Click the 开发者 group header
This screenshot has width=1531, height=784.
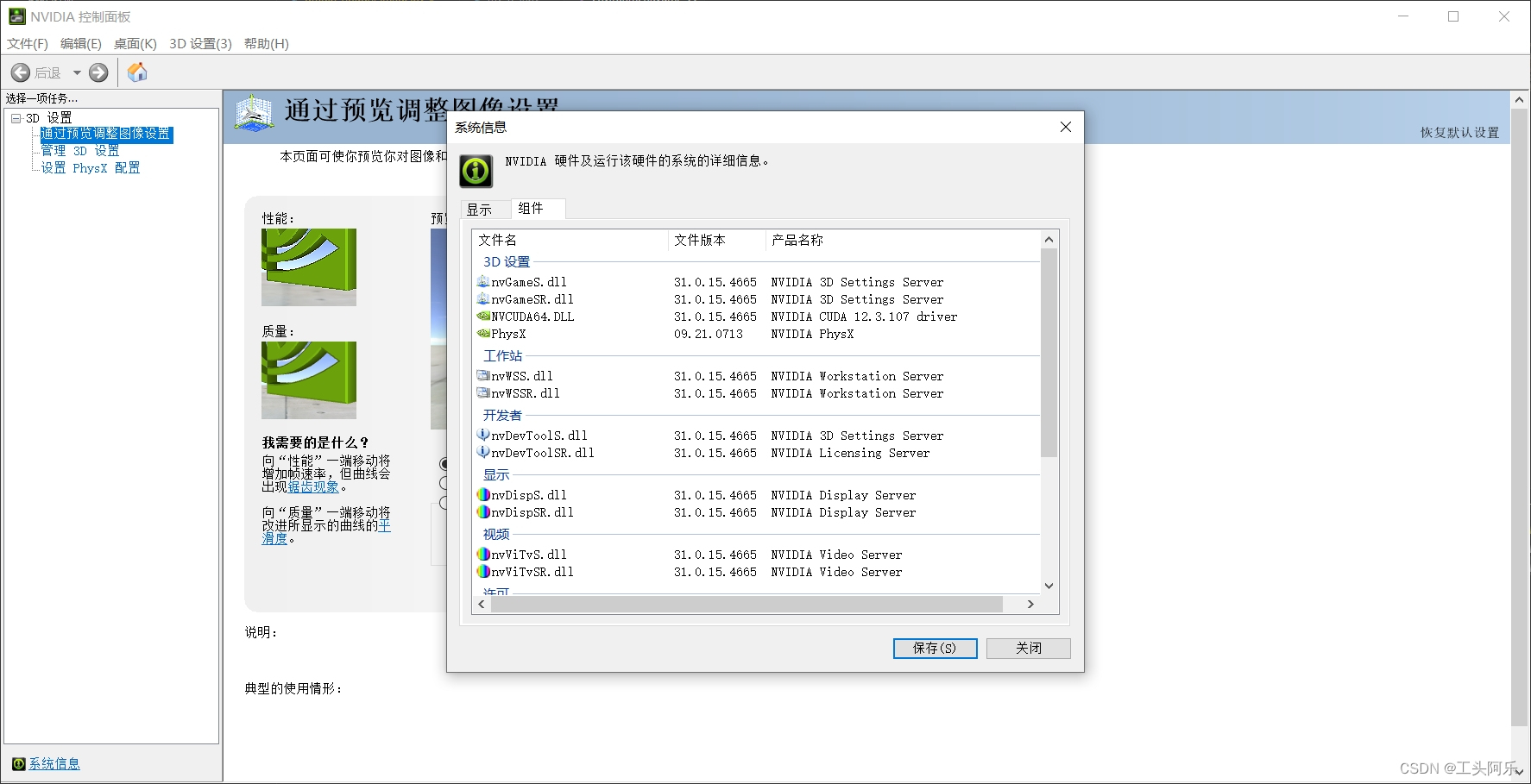point(502,415)
